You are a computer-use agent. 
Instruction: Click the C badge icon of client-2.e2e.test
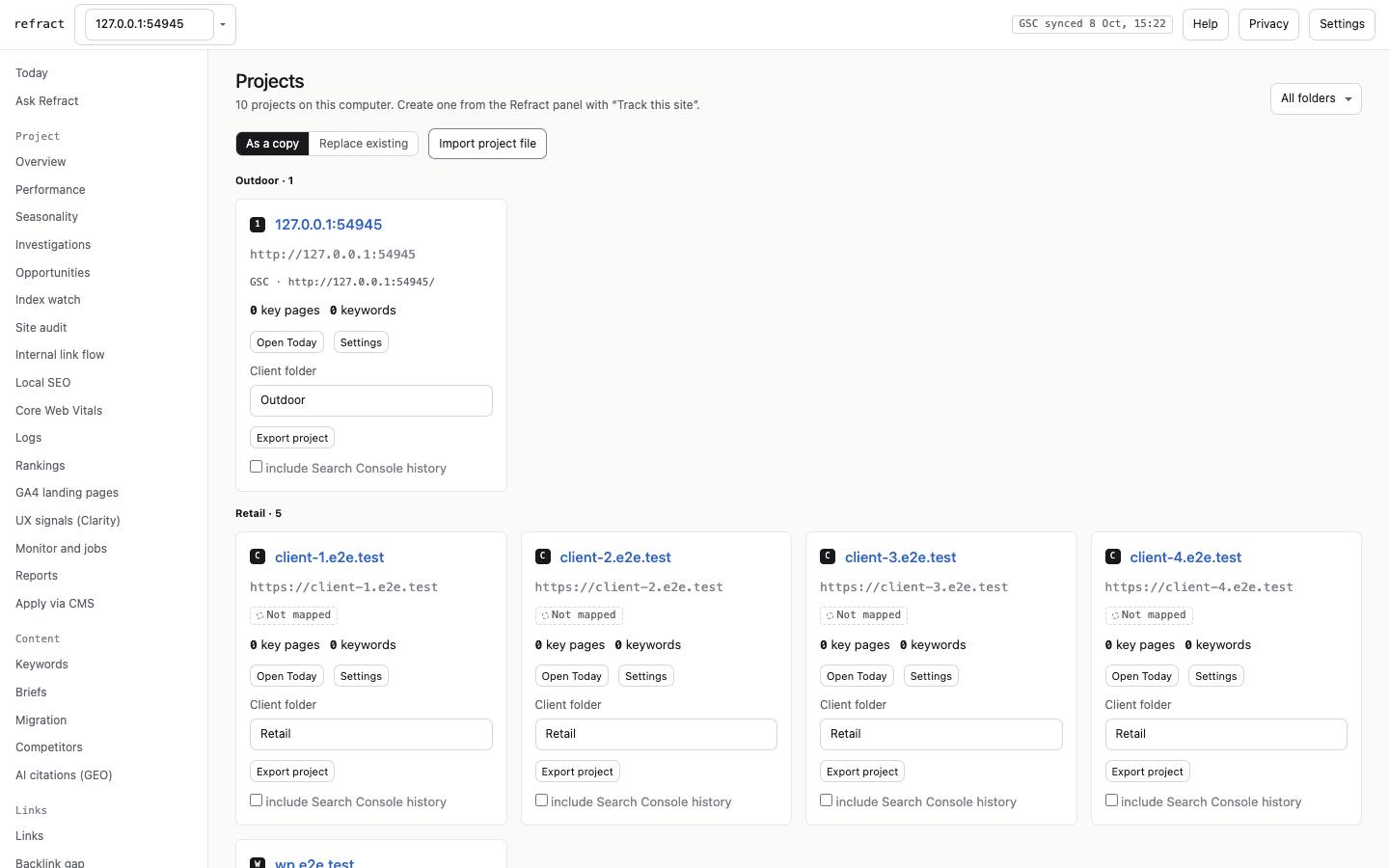point(543,556)
